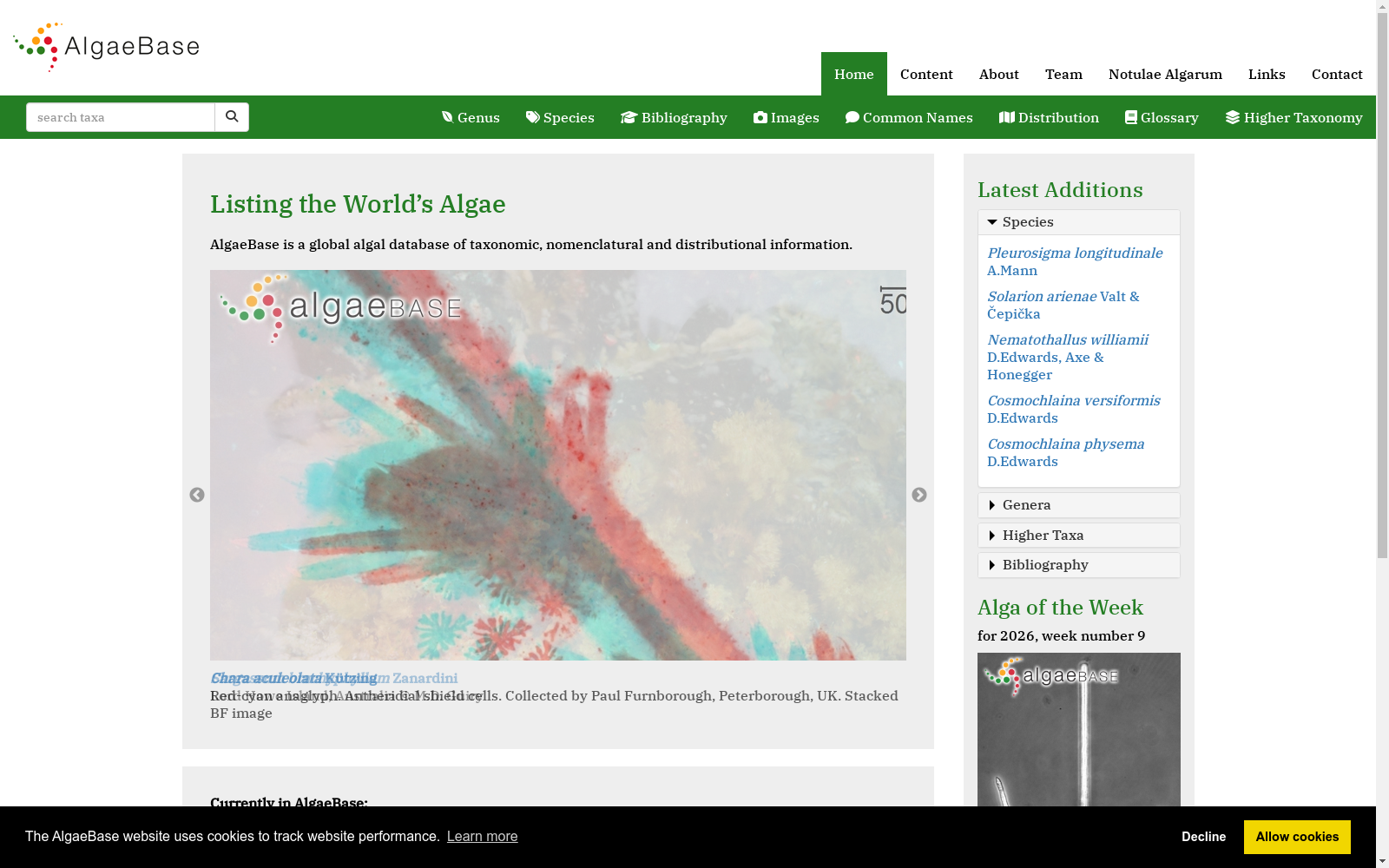Click Allow cookies button
This screenshot has width=1389, height=868.
coord(1297,837)
